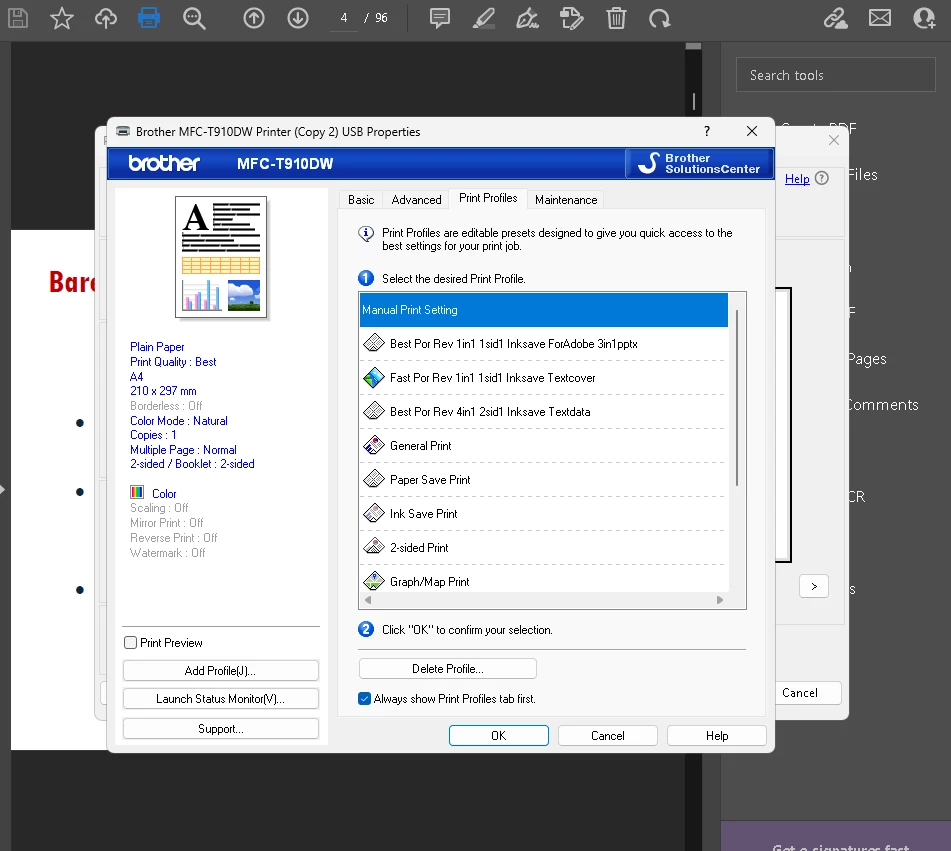This screenshot has height=851, width=951.
Task: Click vertical scrollbar of profile list
Action: click(x=737, y=398)
